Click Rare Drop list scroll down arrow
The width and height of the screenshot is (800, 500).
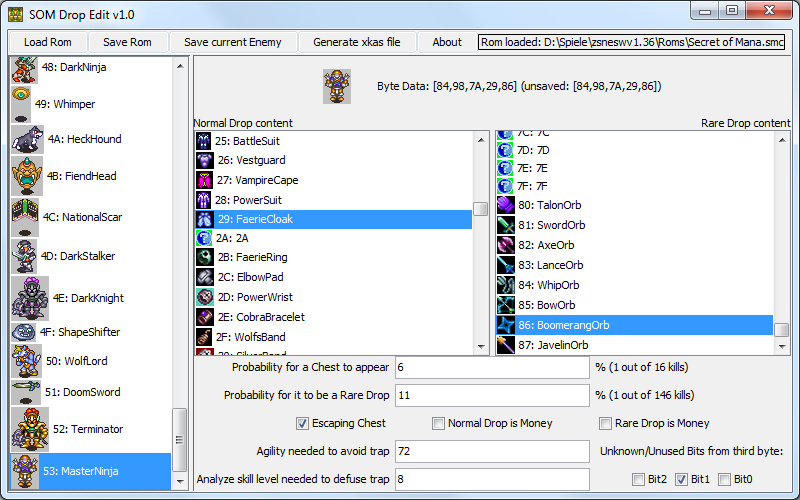click(x=782, y=346)
